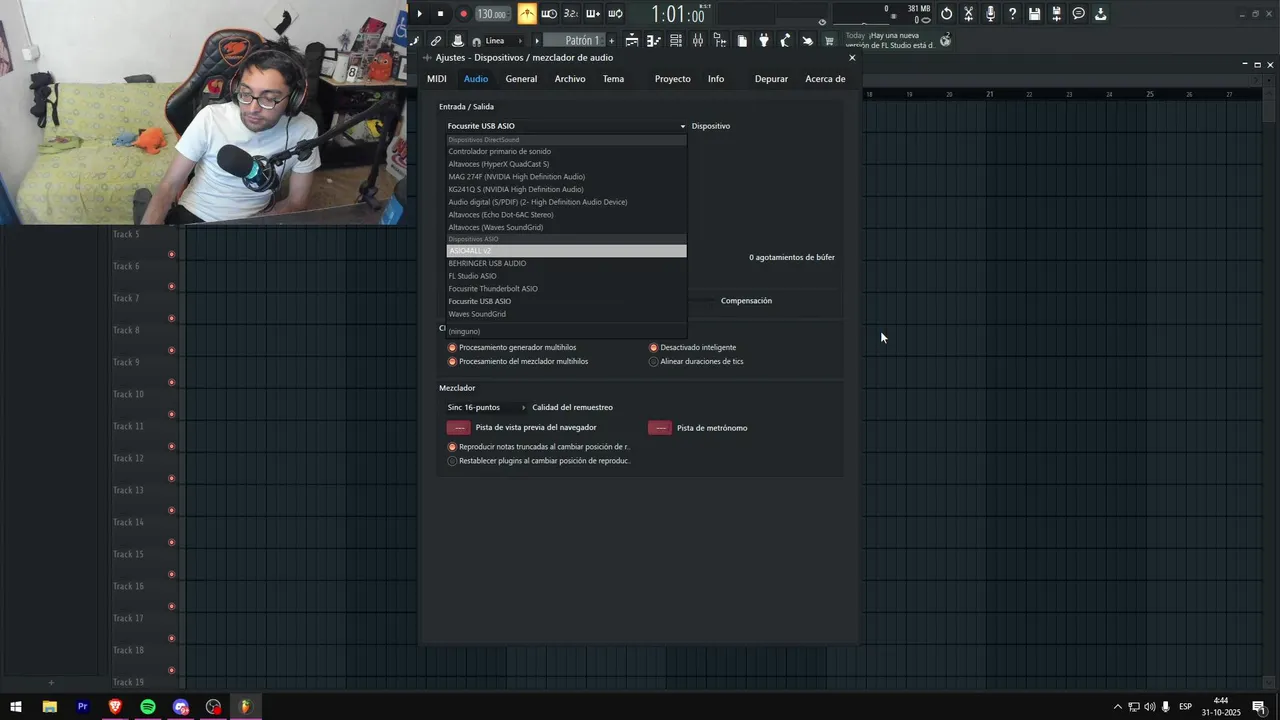Open the channel rack view icon
This screenshot has height=720, width=1280.
click(676, 41)
